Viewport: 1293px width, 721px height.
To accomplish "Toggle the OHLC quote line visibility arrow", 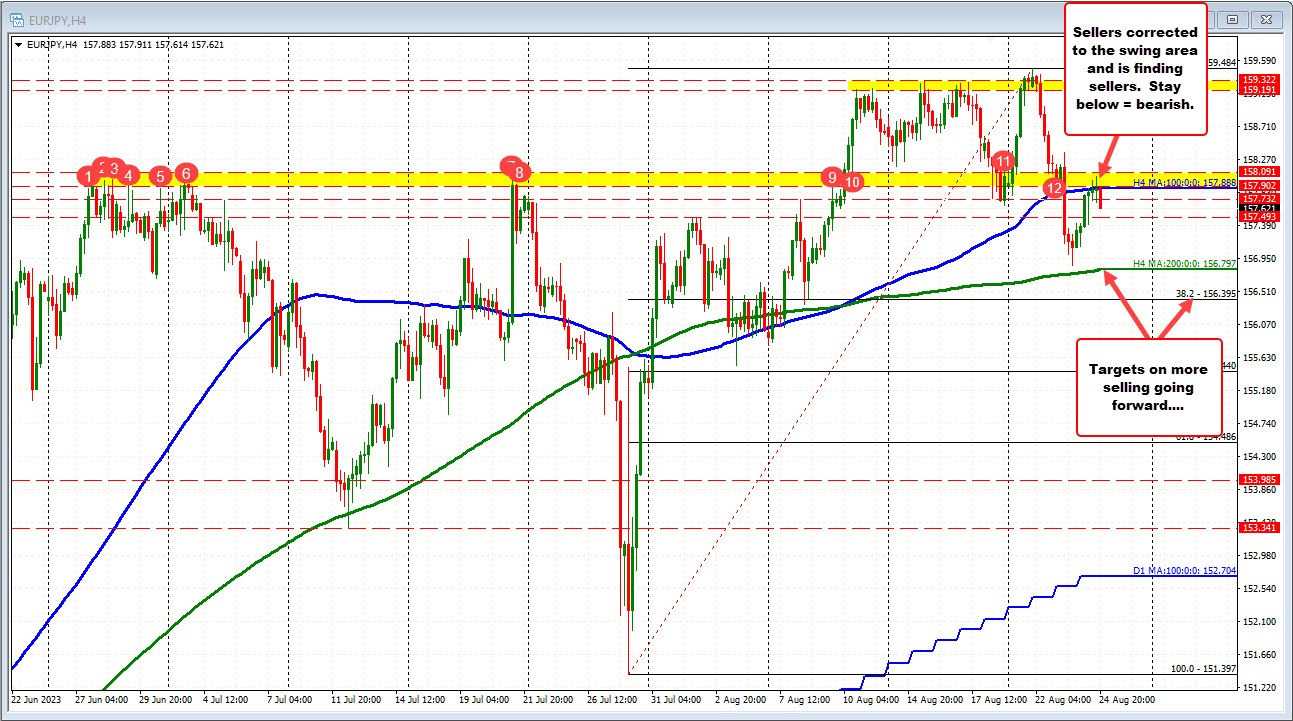I will click(x=16, y=44).
